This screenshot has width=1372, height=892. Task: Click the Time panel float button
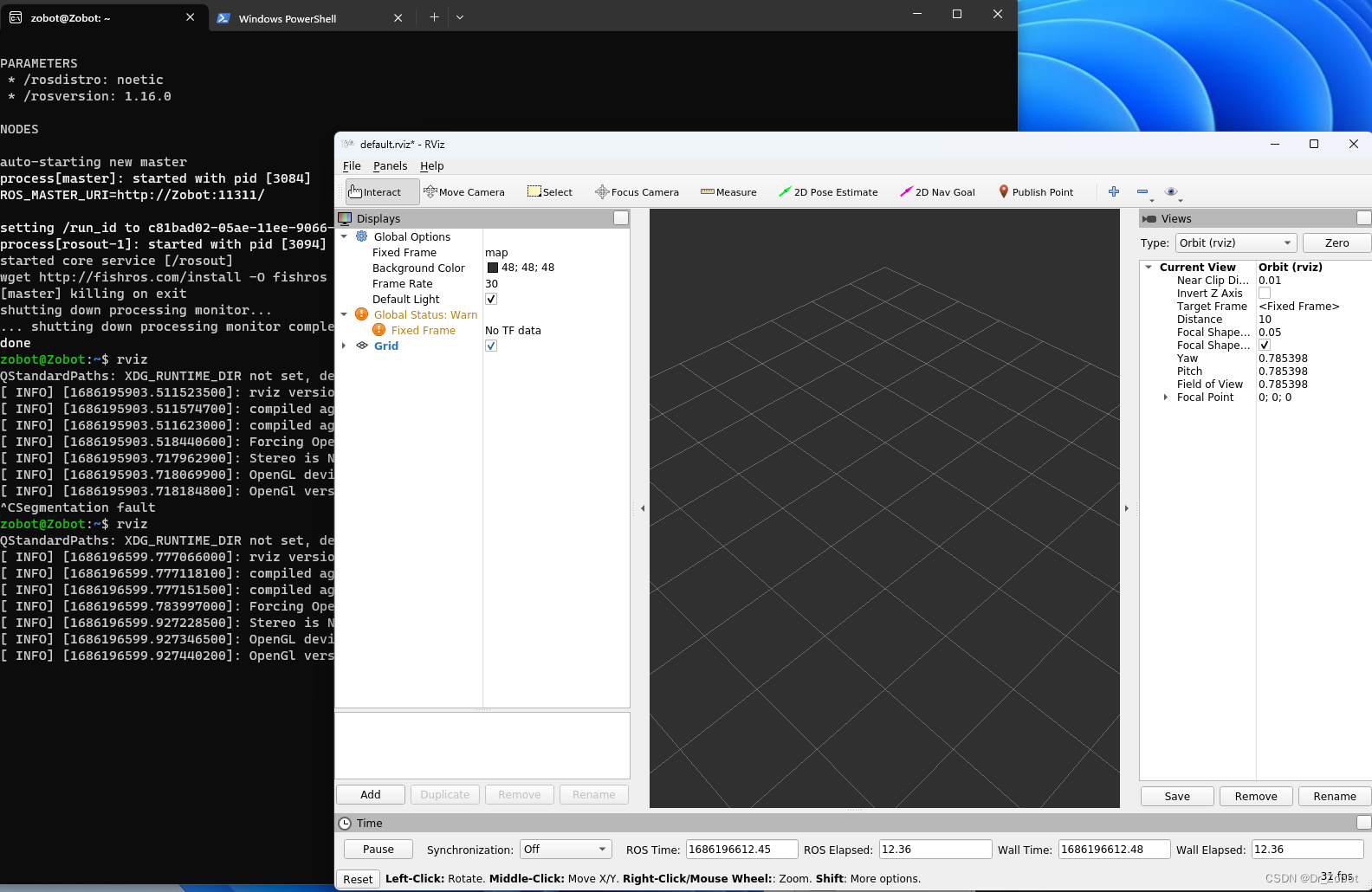click(x=1364, y=823)
